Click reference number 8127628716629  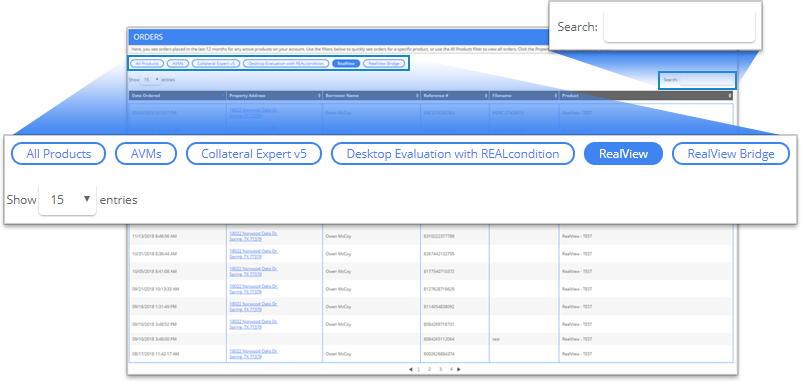click(x=438, y=289)
